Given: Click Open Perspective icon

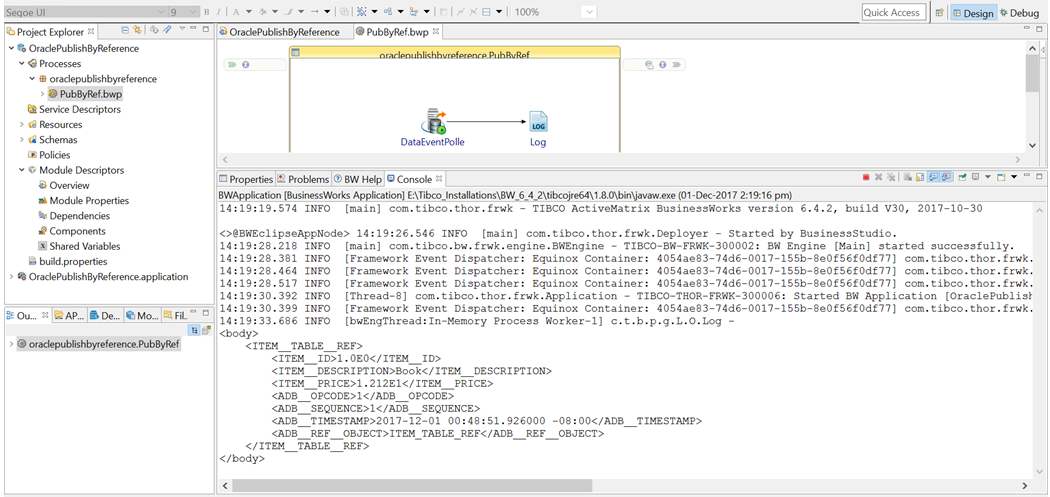Looking at the screenshot, I should coord(940,13).
